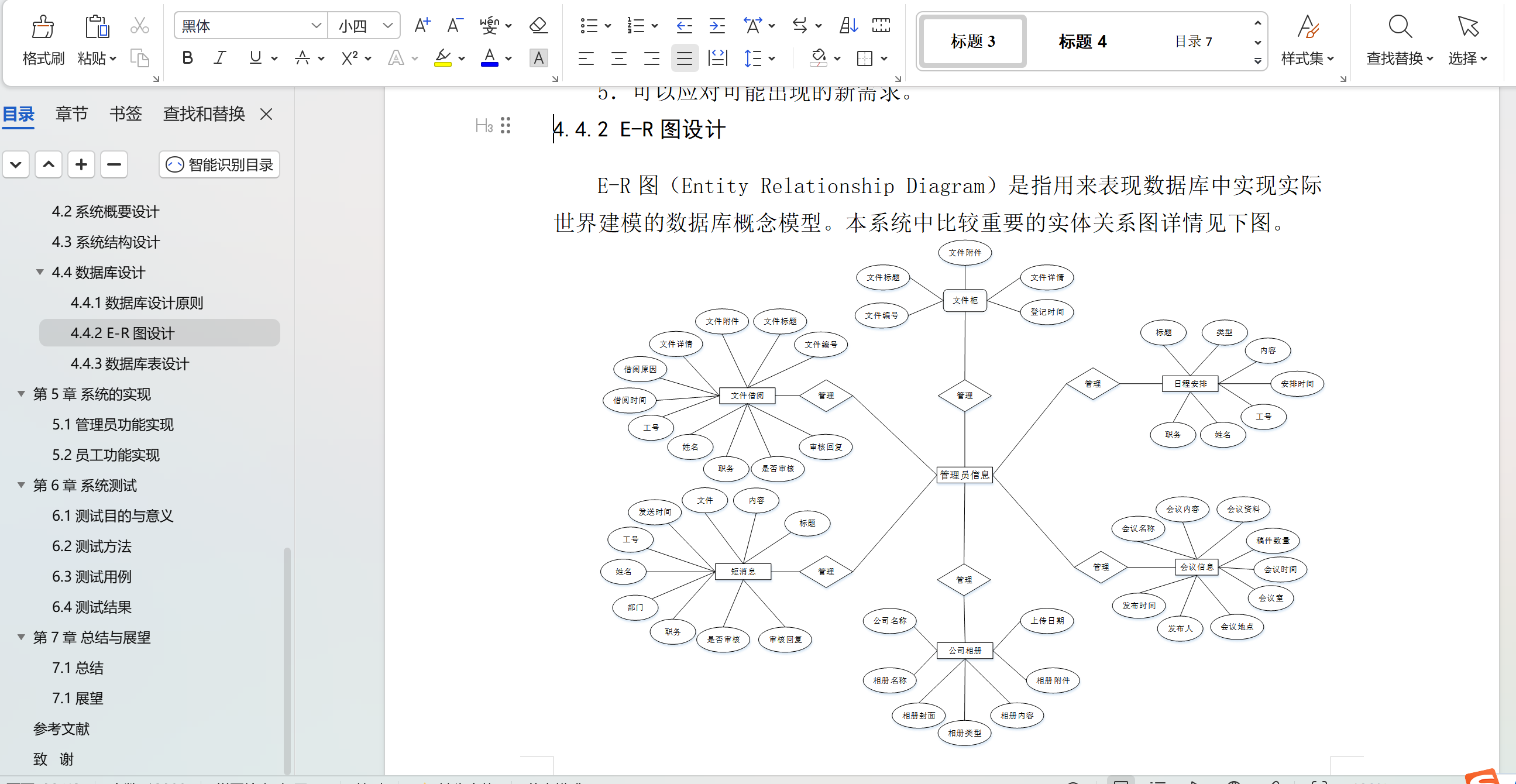Apply superscript X² formatting
Image resolution: width=1516 pixels, height=784 pixels.
(349, 58)
